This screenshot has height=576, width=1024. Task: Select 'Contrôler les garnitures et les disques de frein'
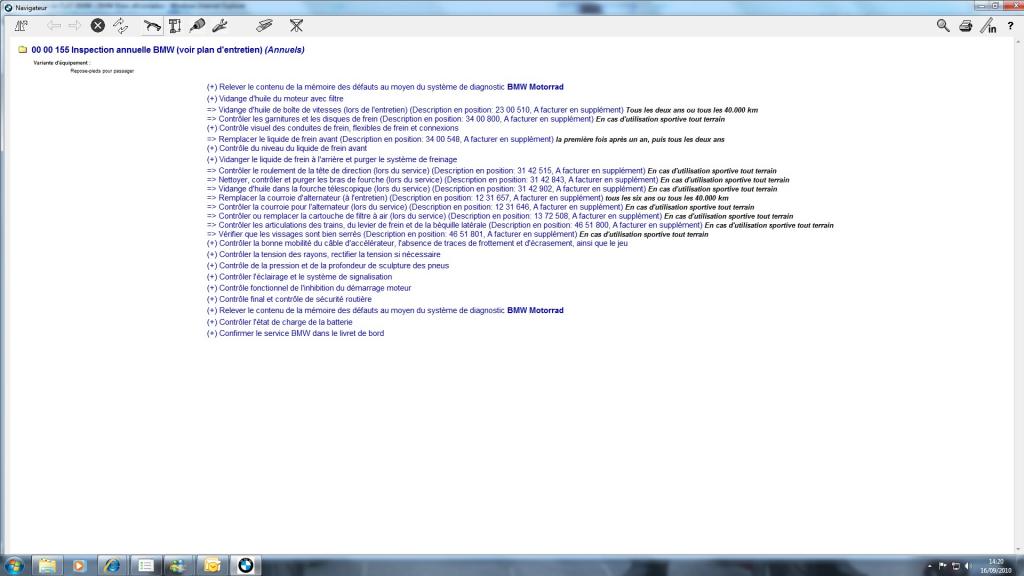click(x=466, y=119)
